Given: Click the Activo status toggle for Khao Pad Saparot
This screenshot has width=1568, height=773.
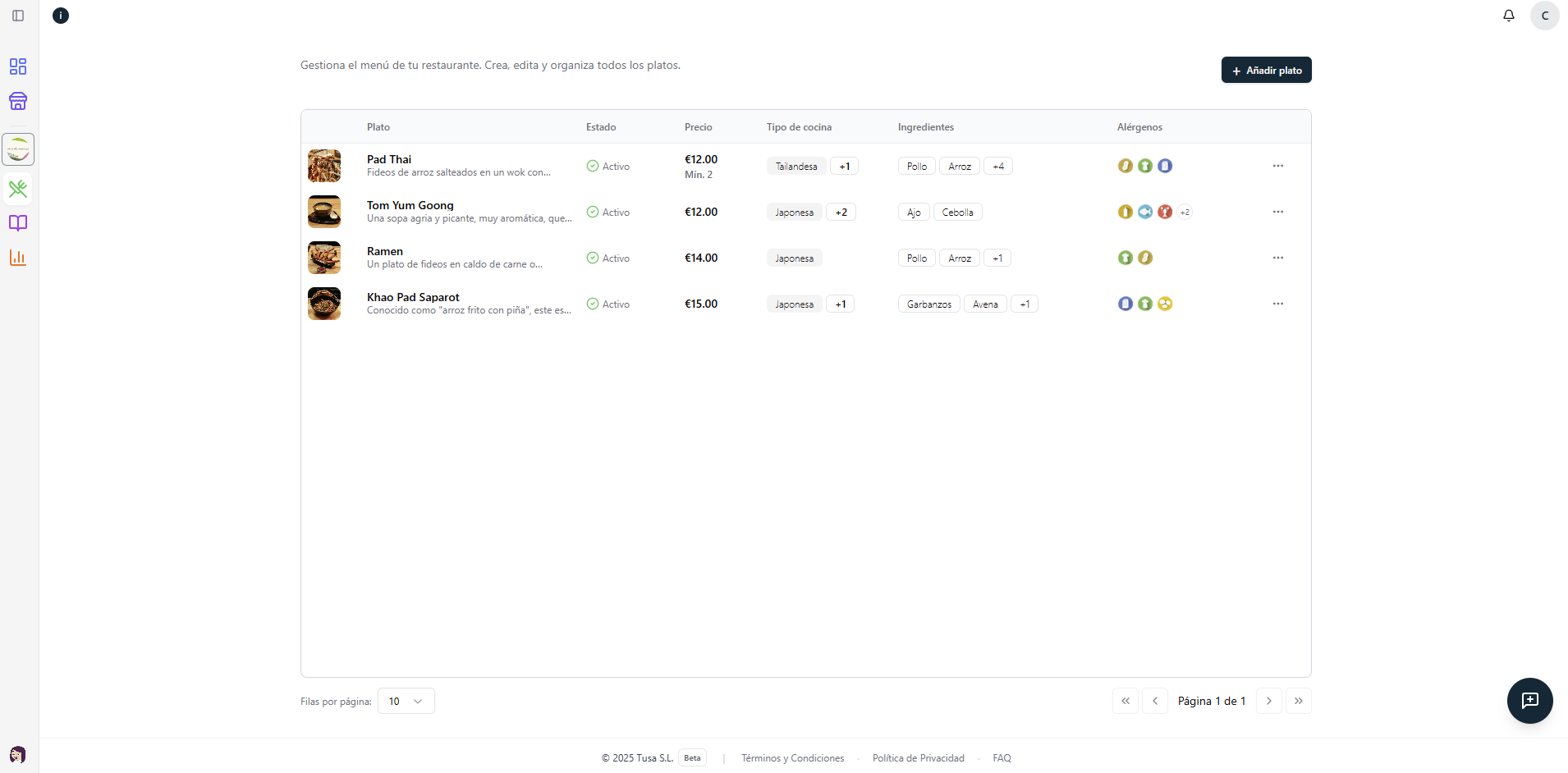Looking at the screenshot, I should click(607, 304).
